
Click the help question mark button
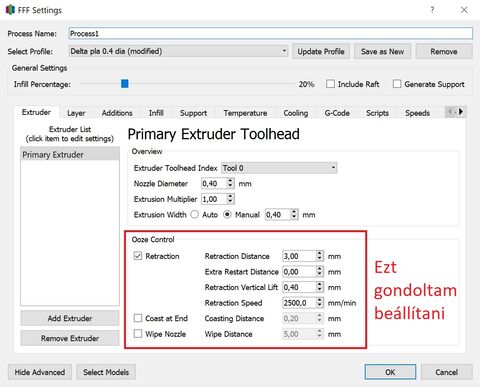pos(432,10)
